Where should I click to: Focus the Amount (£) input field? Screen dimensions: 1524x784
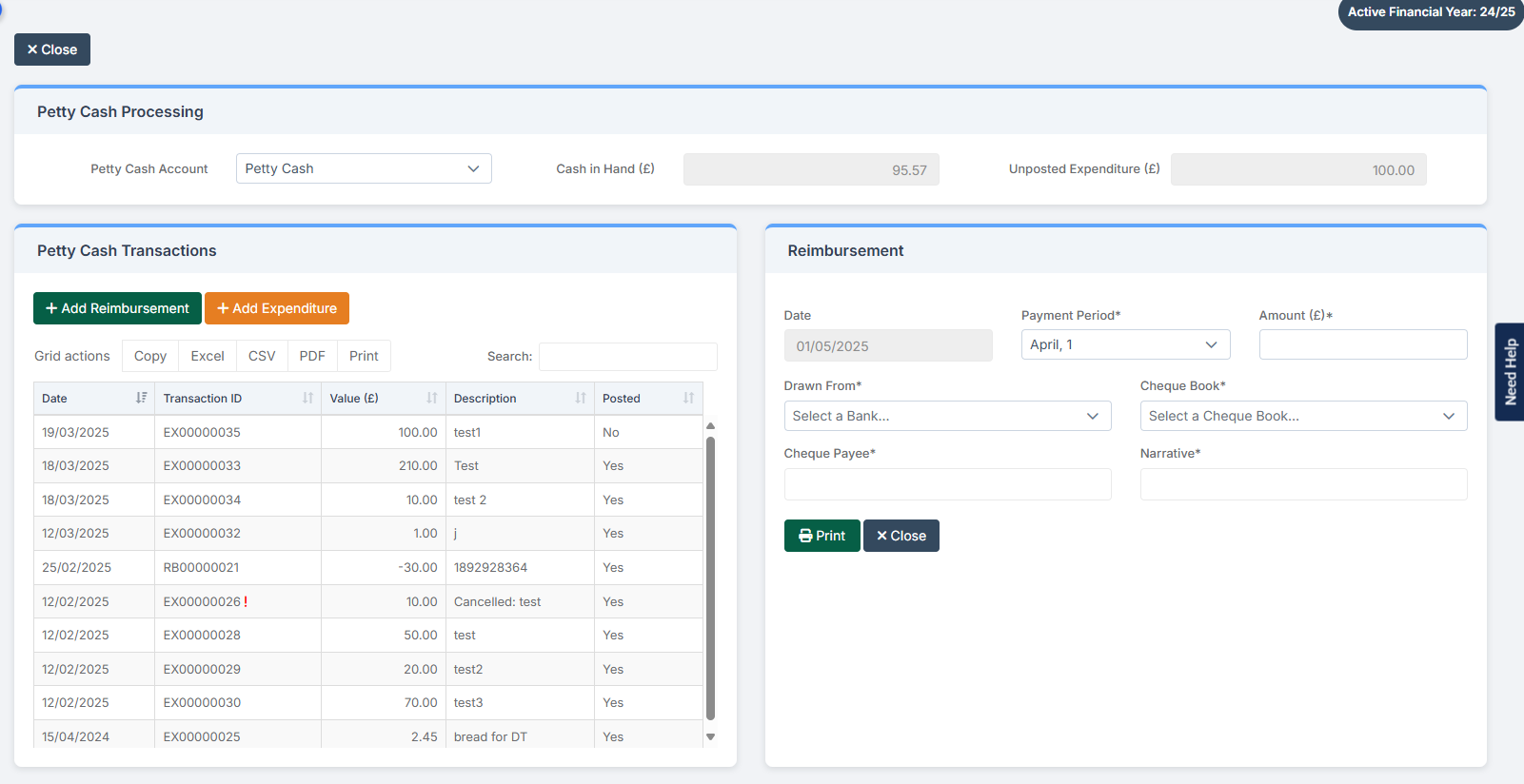click(1362, 344)
